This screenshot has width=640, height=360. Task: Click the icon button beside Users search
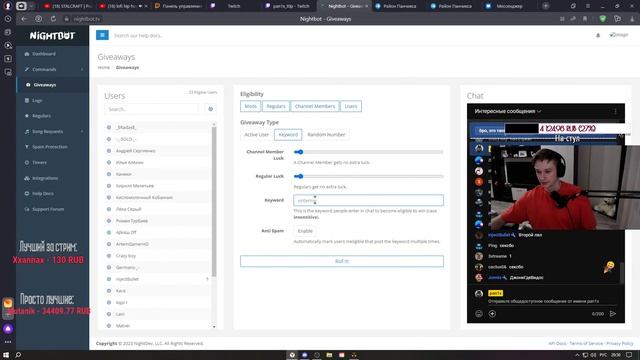pos(211,109)
